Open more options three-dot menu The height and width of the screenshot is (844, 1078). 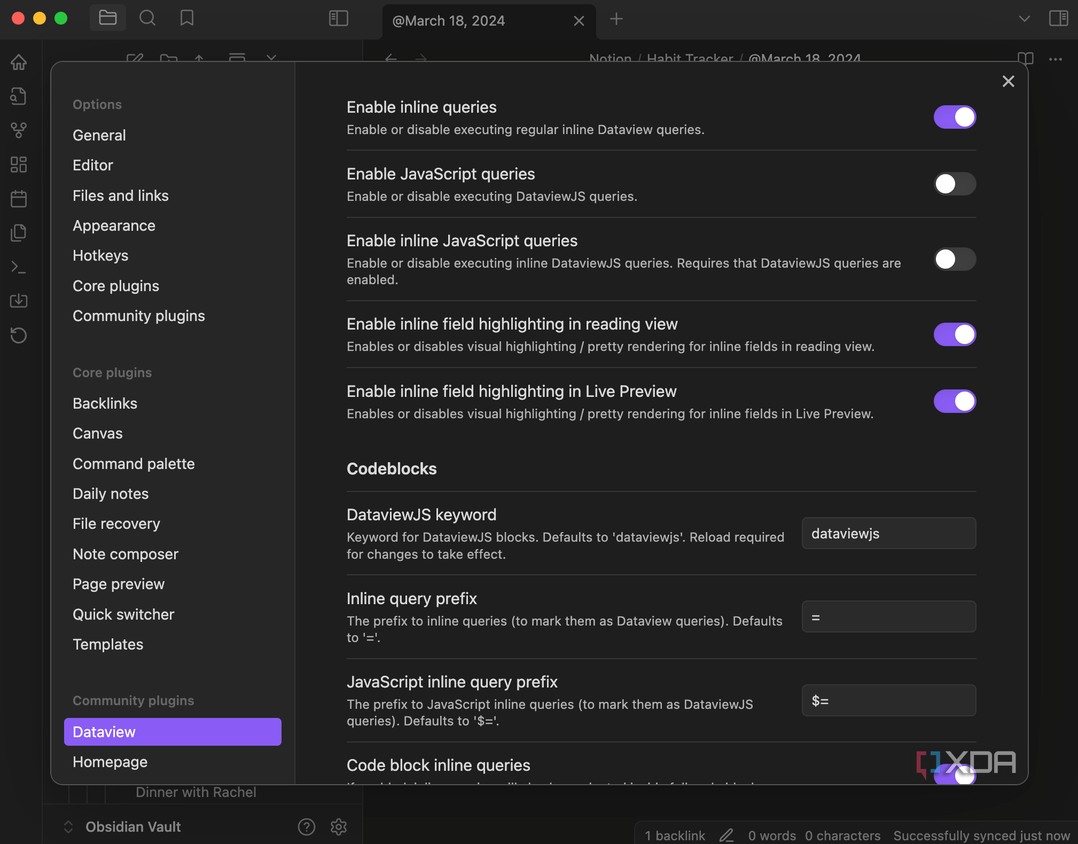tap(1055, 59)
